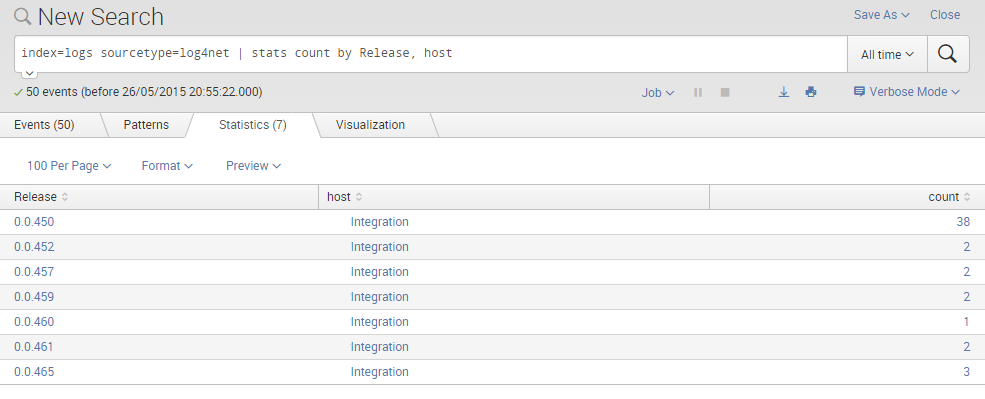This screenshot has height=399, width=985.
Task: Export results with download icon
Action: point(783,92)
